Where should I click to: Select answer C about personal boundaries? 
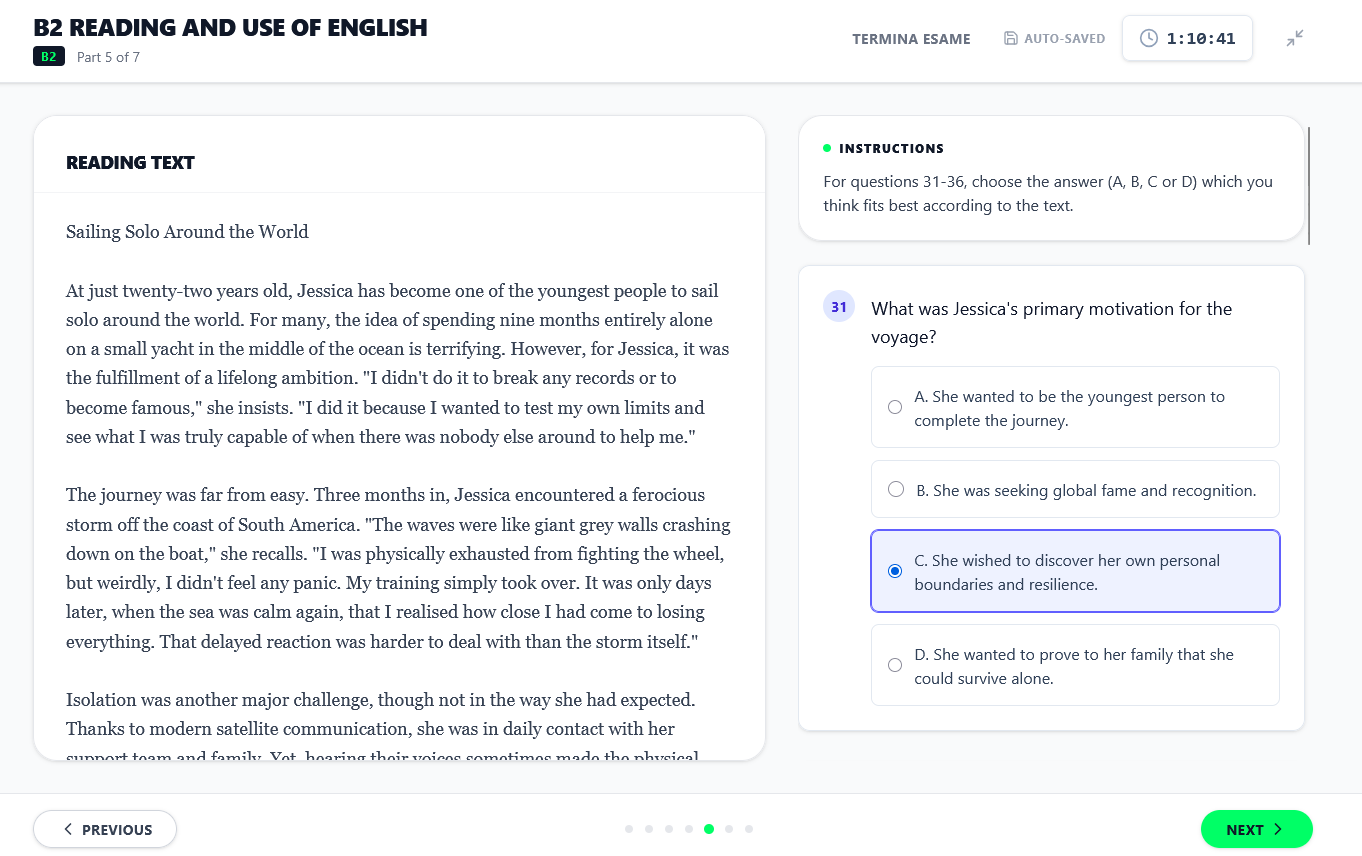(x=1075, y=571)
